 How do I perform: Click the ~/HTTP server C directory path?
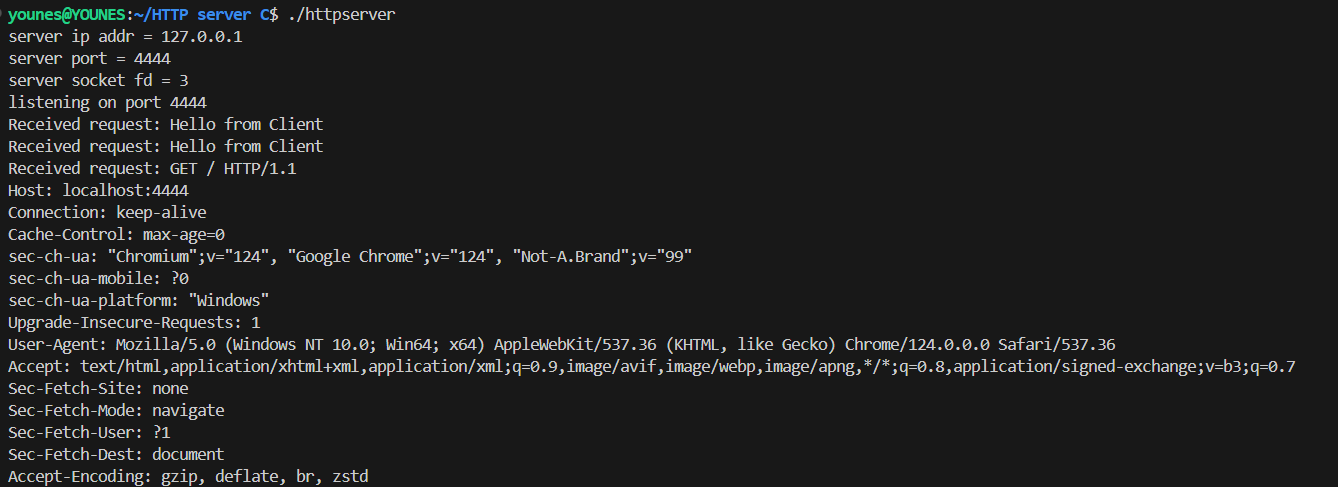(206, 14)
